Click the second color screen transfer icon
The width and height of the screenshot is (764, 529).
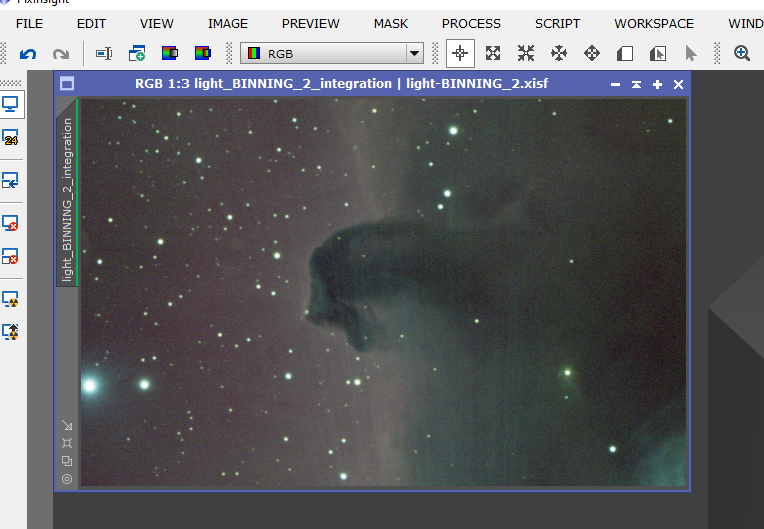pyautogui.click(x=203, y=53)
